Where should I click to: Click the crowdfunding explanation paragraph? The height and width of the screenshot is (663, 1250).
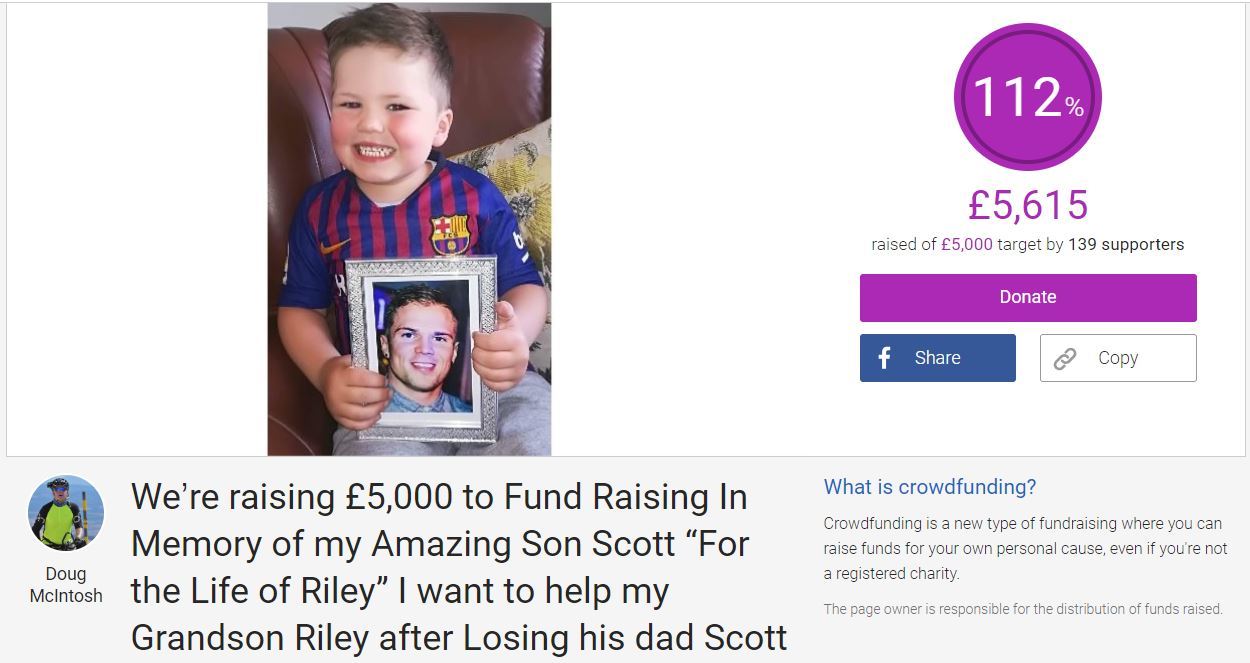tap(1025, 548)
